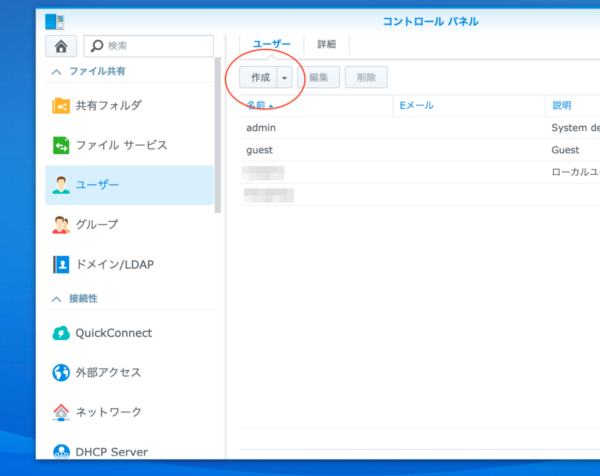This screenshot has height=476, width=600.
Task: Click the Control Panel home icon
Action: click(x=61, y=46)
